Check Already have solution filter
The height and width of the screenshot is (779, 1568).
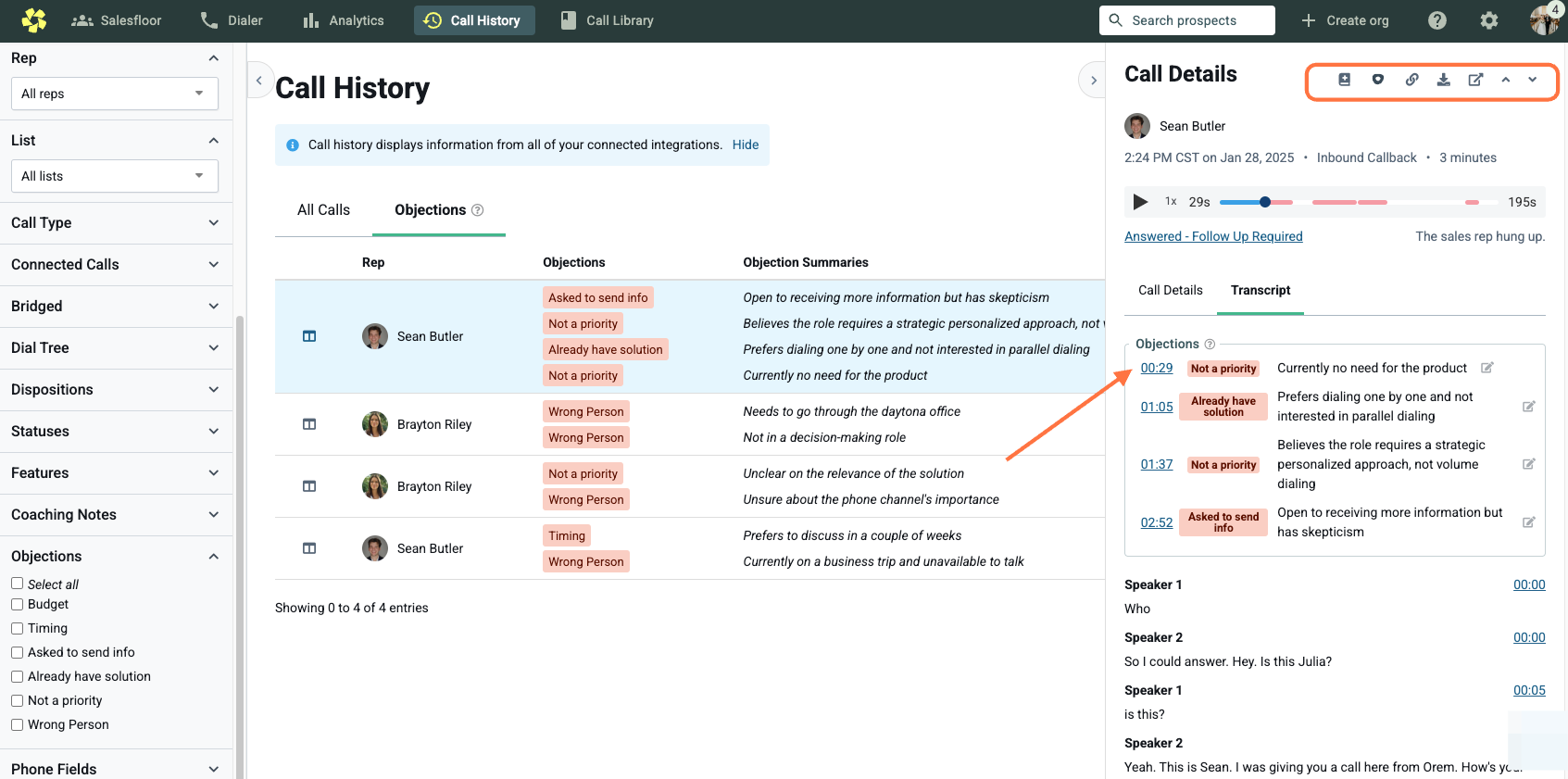(17, 676)
